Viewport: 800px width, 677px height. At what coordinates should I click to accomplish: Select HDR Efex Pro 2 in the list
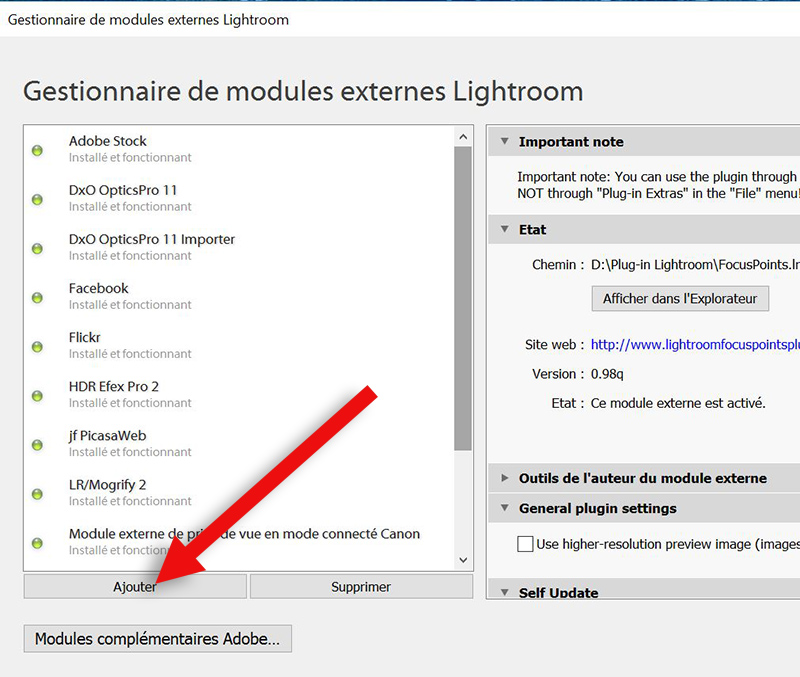[x=239, y=394]
